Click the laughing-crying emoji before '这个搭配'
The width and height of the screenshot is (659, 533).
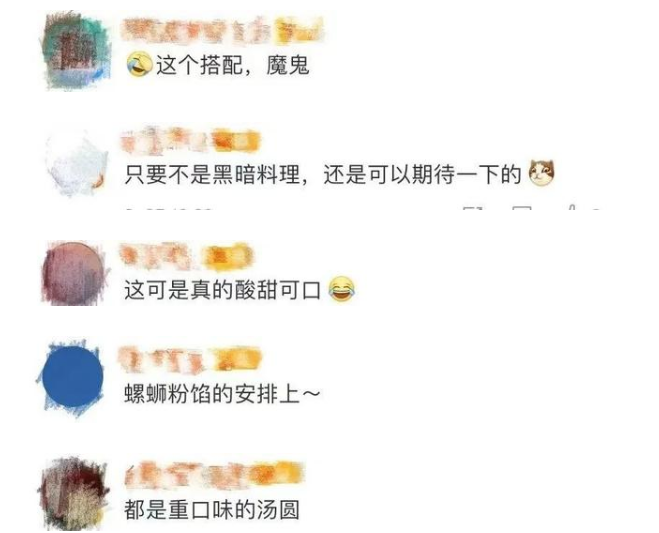coord(139,64)
